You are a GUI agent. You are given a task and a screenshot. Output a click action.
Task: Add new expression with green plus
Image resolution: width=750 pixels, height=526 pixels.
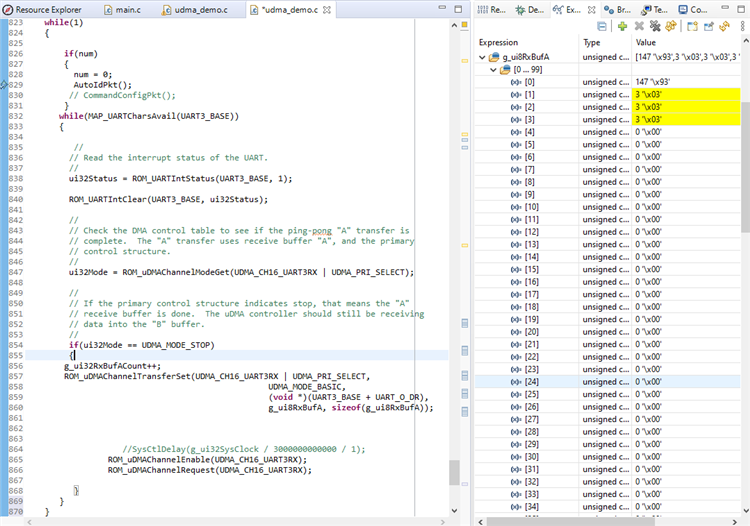pos(622,26)
